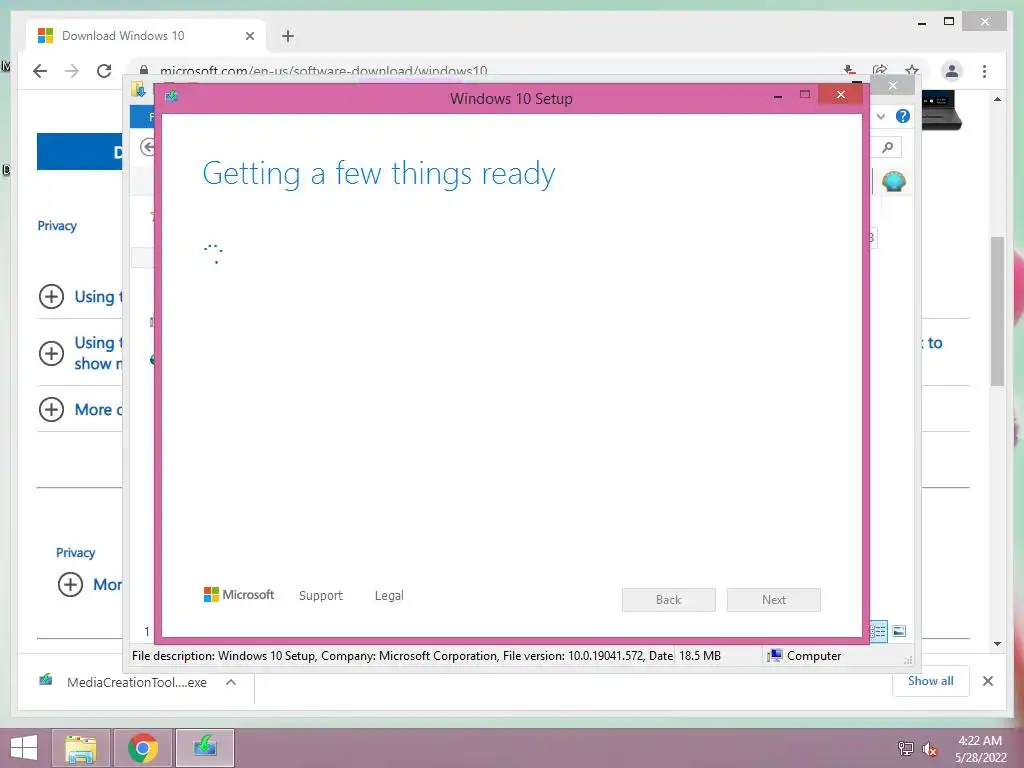The image size is (1024, 768).
Task: Go forward in Chrome
Action: pos(72,71)
